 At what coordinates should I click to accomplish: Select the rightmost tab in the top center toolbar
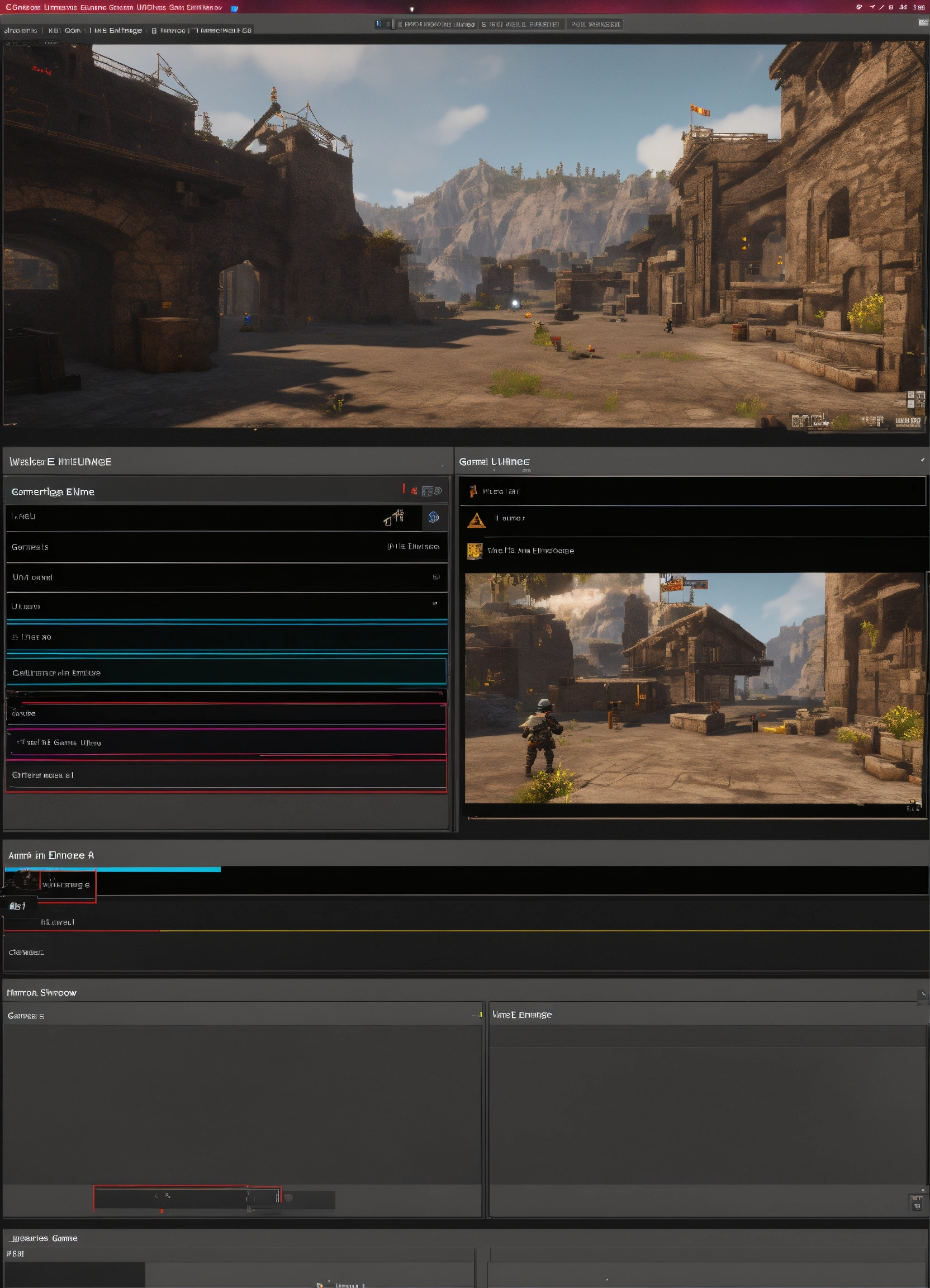595,25
